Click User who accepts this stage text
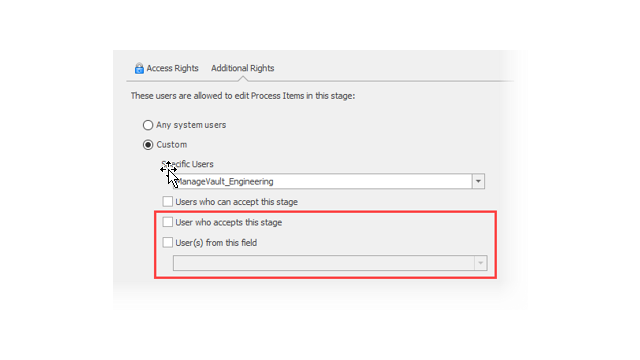 tap(229, 222)
